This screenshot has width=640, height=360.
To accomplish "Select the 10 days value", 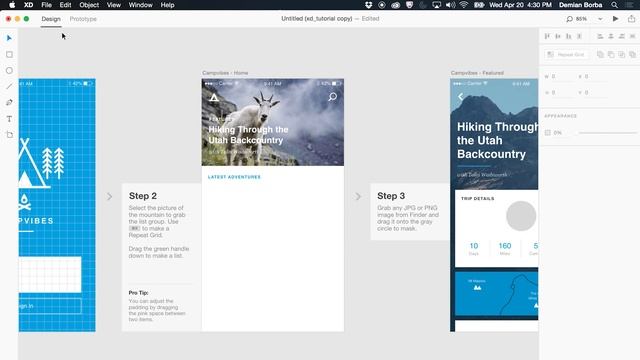I will [x=473, y=246].
